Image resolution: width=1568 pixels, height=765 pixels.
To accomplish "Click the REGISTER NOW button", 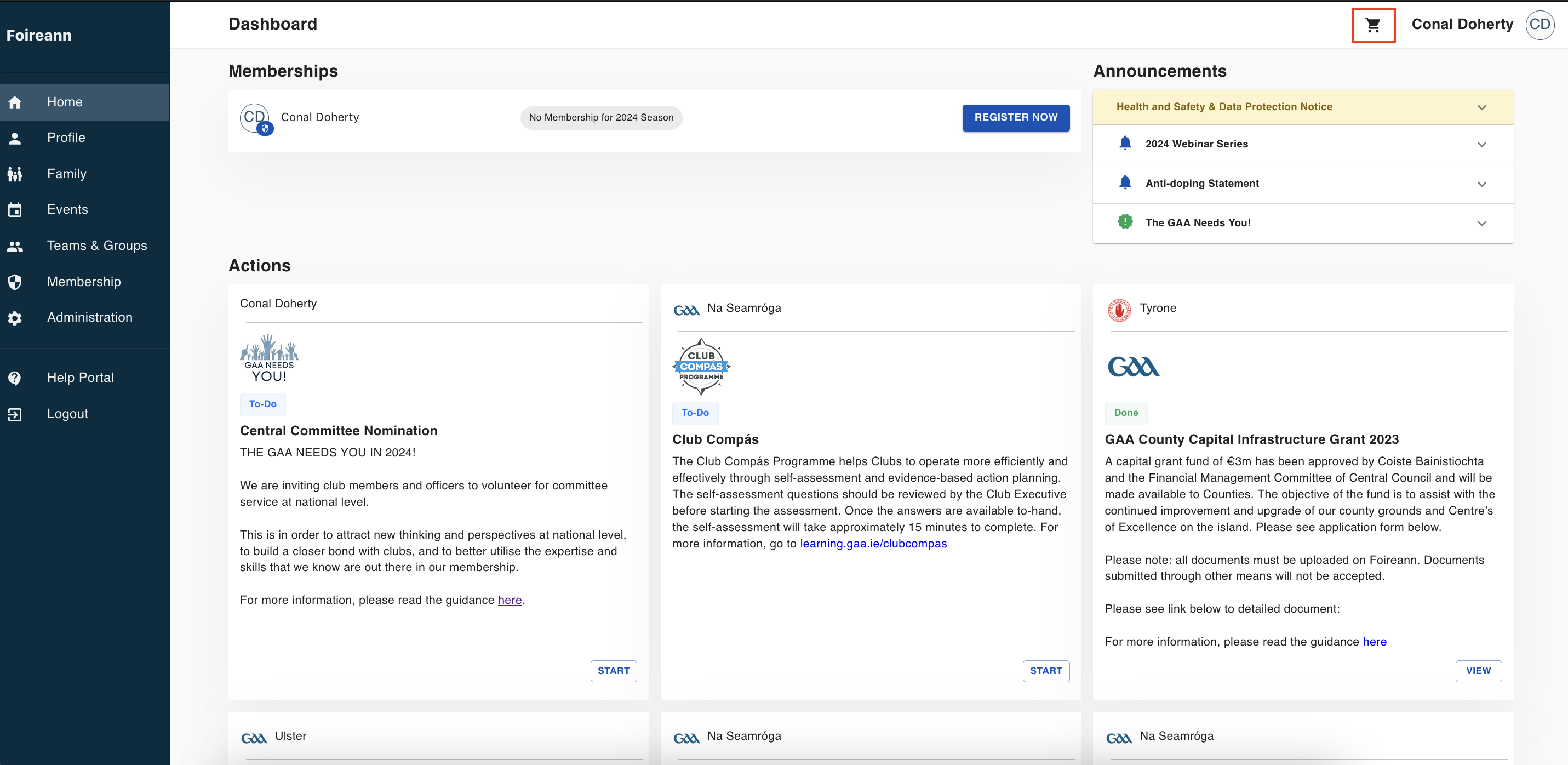I will pyautogui.click(x=1015, y=118).
